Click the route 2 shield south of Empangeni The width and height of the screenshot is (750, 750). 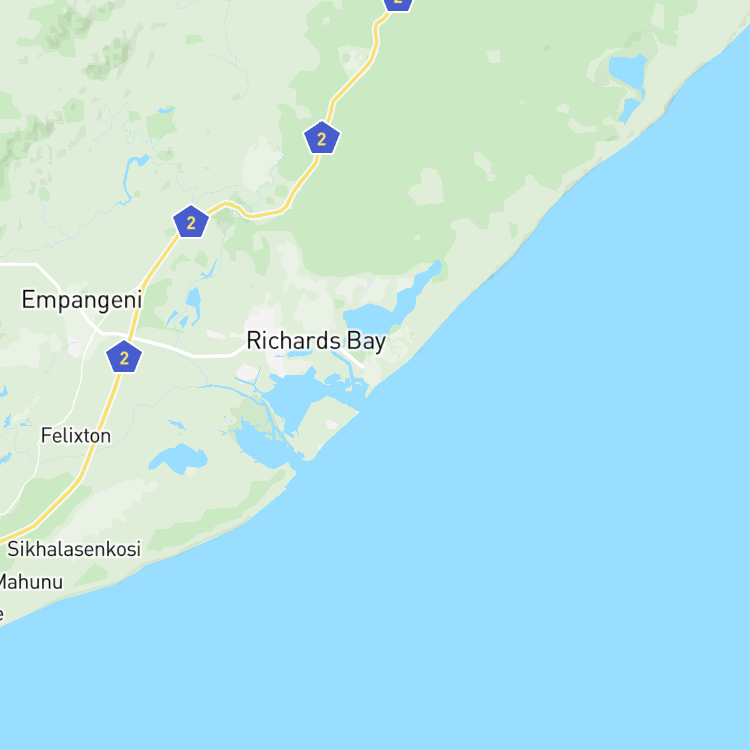tap(124, 357)
